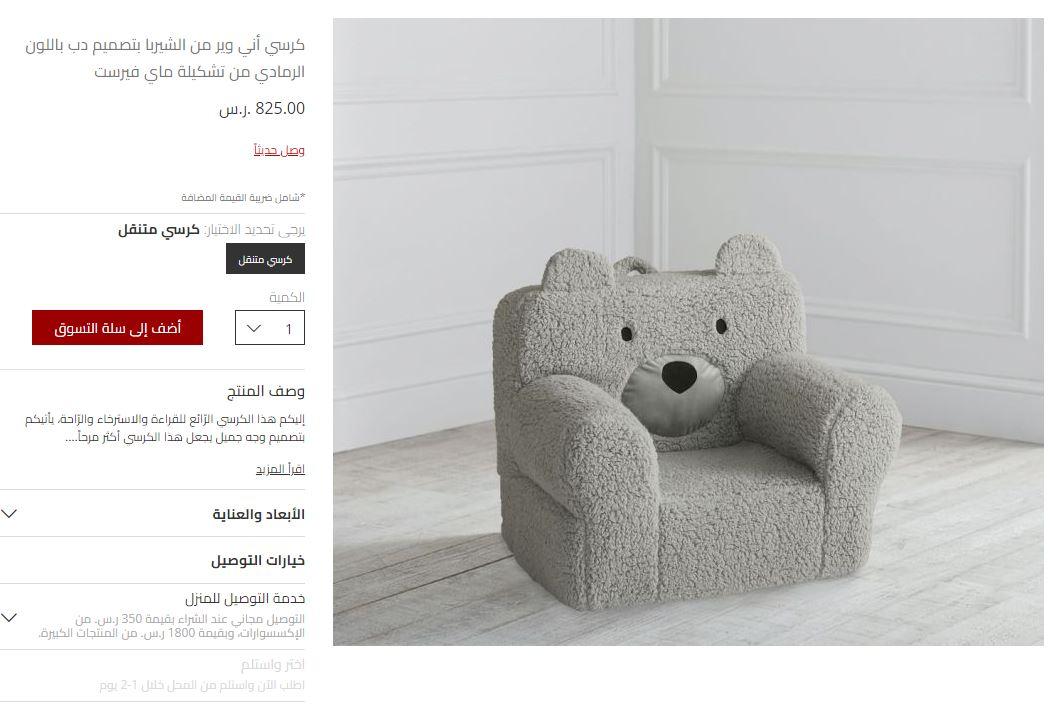Click the chevron icon on the 'الأبعاد والعناية' row
The width and height of the screenshot is (1059, 712).
[9, 514]
